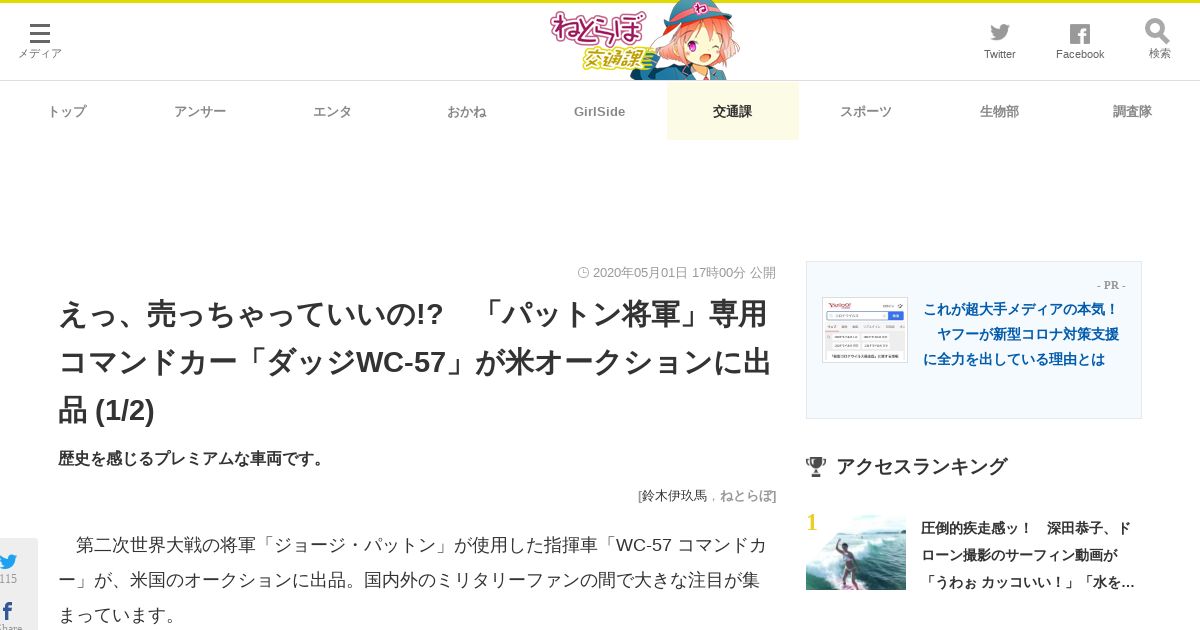This screenshot has width=1200, height=630.
Task: Click the clock icon next to publish date
Action: (x=583, y=272)
